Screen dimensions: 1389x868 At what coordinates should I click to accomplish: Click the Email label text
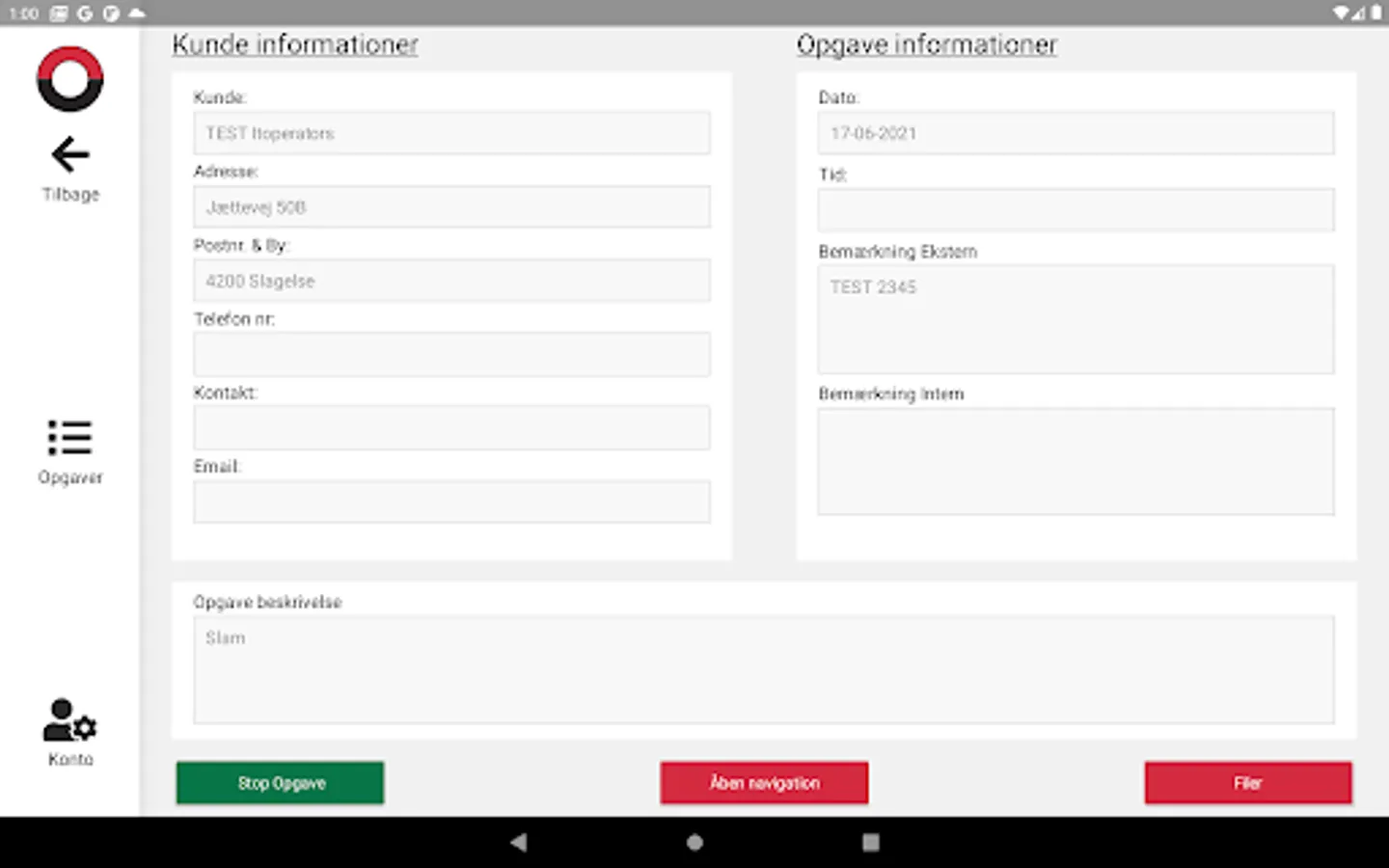tap(217, 467)
